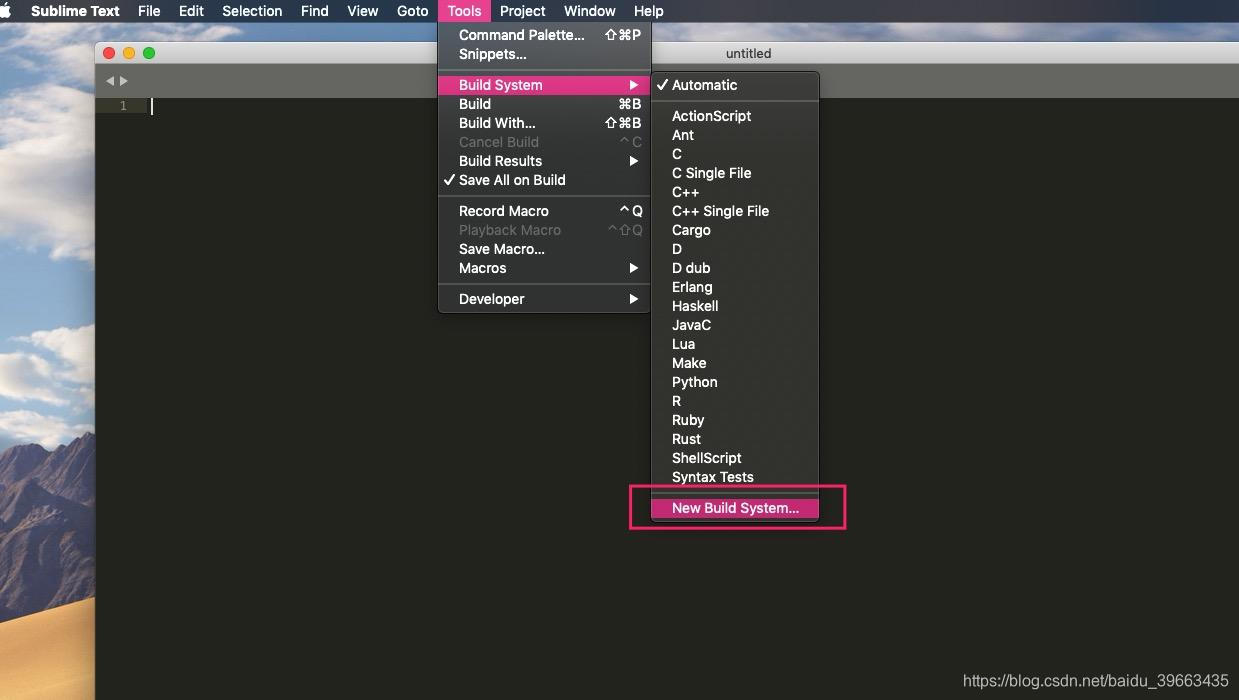Select Lua build system

(735, 344)
